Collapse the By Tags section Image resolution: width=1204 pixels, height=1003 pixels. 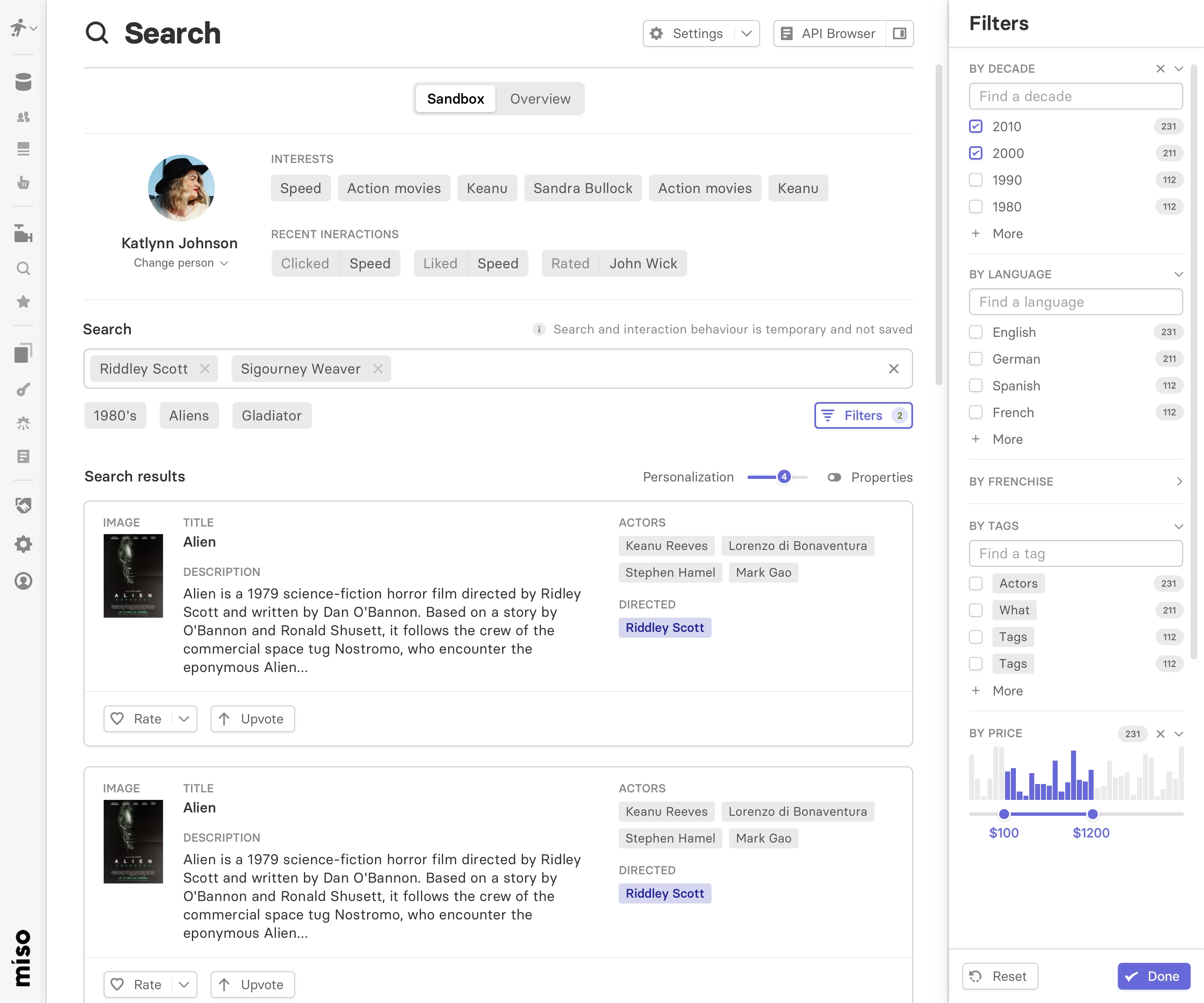pos(1179,526)
